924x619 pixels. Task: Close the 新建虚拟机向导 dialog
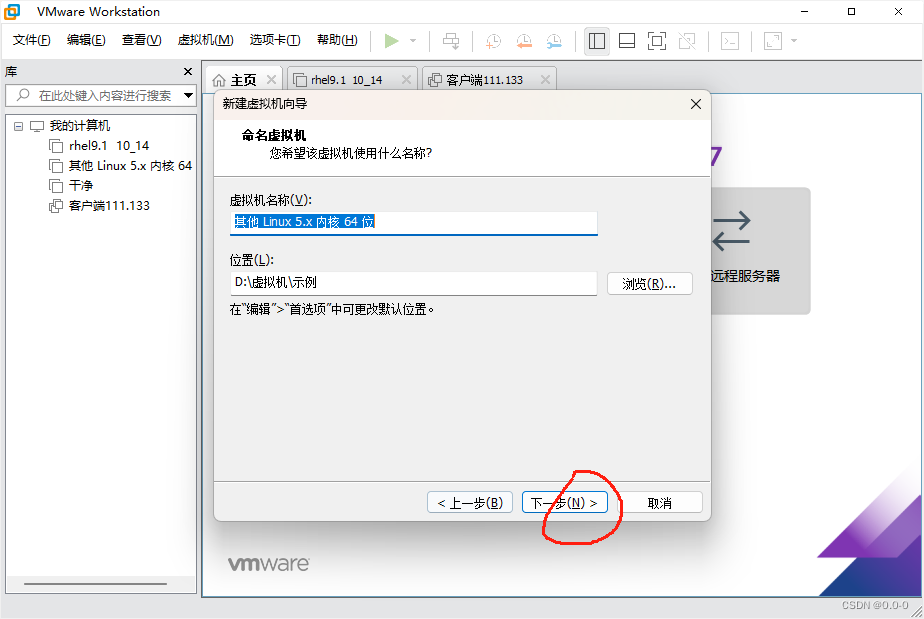point(695,104)
